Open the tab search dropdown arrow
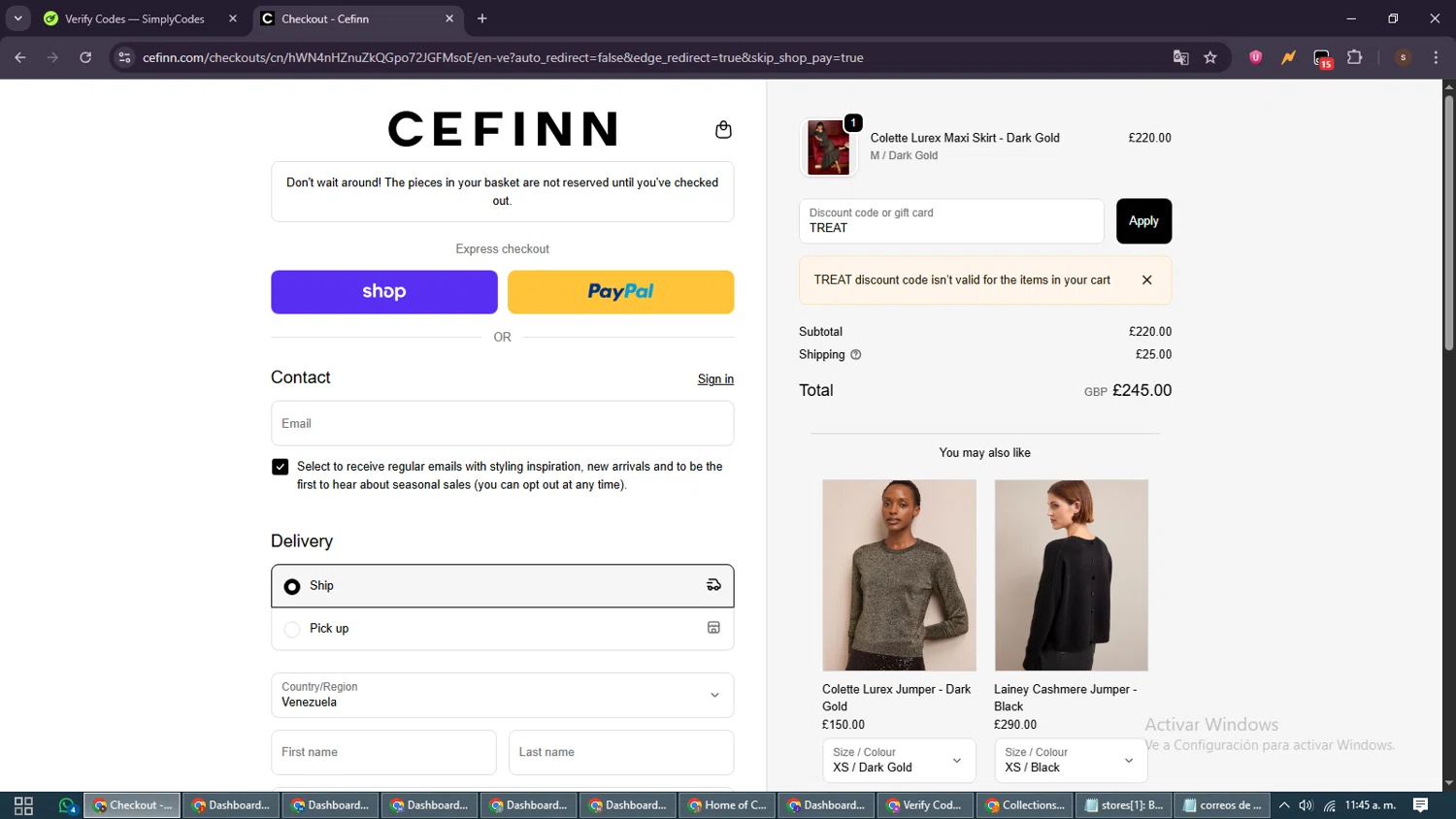Image resolution: width=1456 pixels, height=819 pixels. click(x=17, y=18)
